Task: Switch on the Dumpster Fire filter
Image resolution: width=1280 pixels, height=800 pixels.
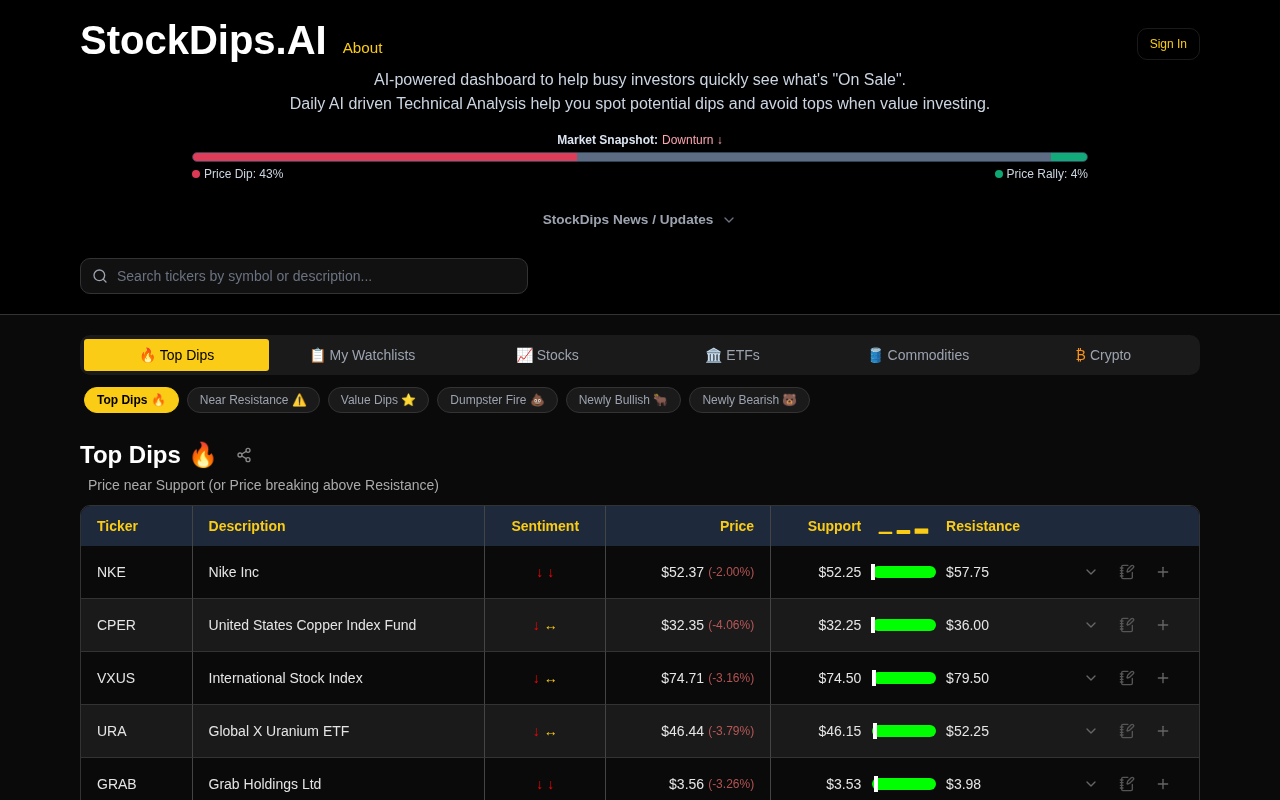Action: pos(497,400)
